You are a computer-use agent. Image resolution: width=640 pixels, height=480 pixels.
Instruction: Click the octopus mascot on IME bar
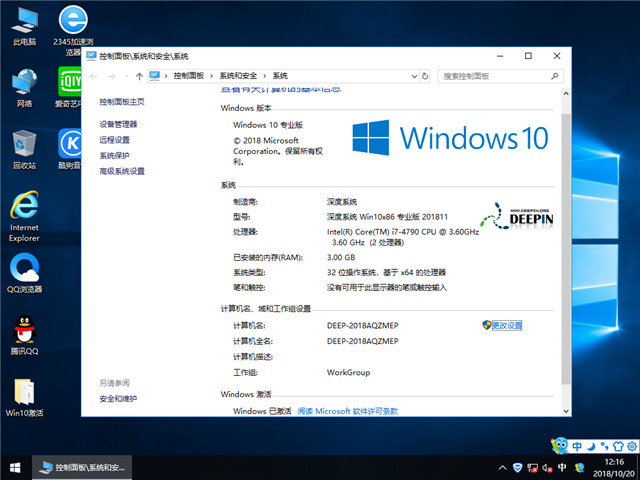coord(560,445)
